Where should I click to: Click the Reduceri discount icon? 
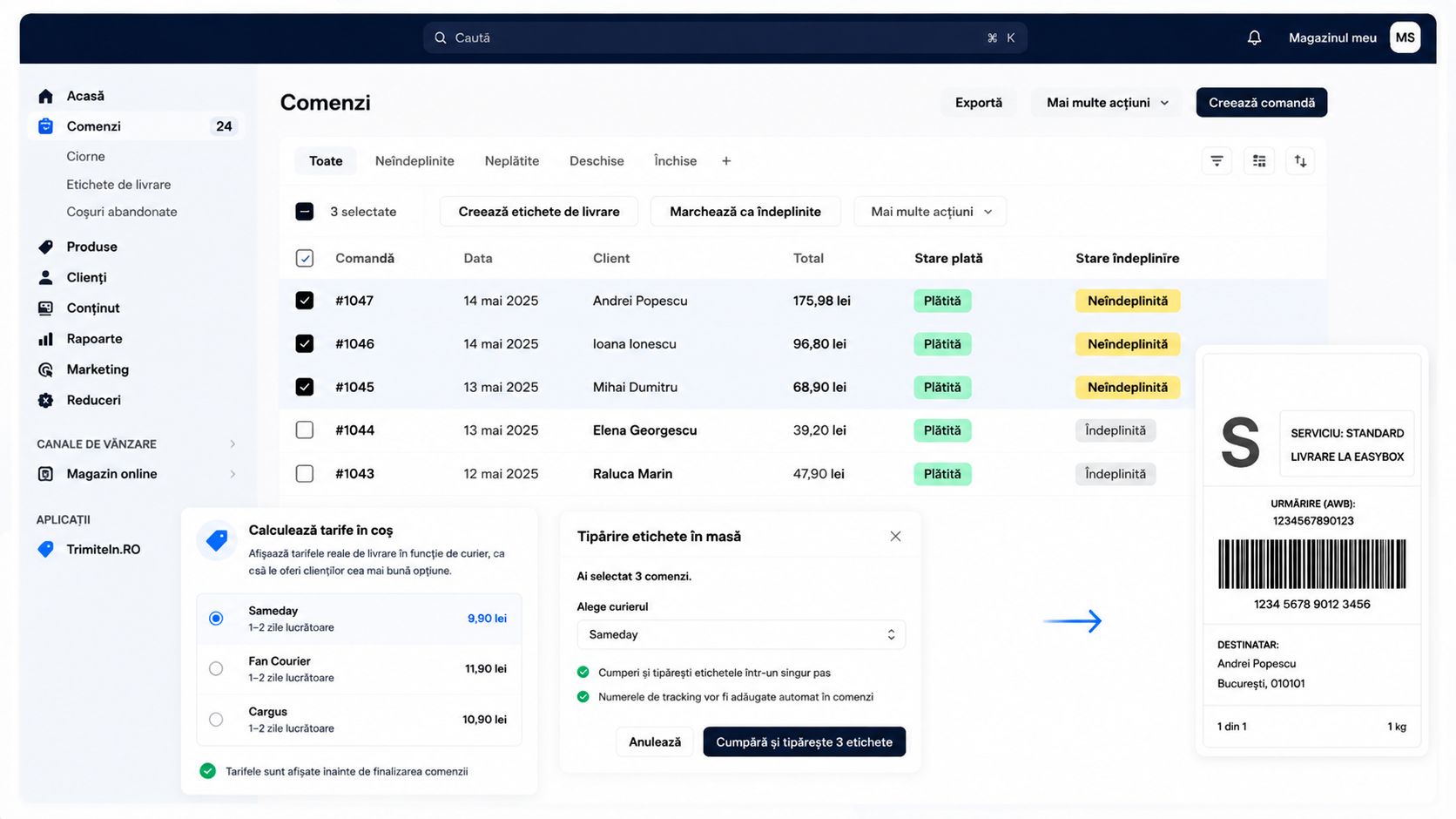[x=46, y=400]
